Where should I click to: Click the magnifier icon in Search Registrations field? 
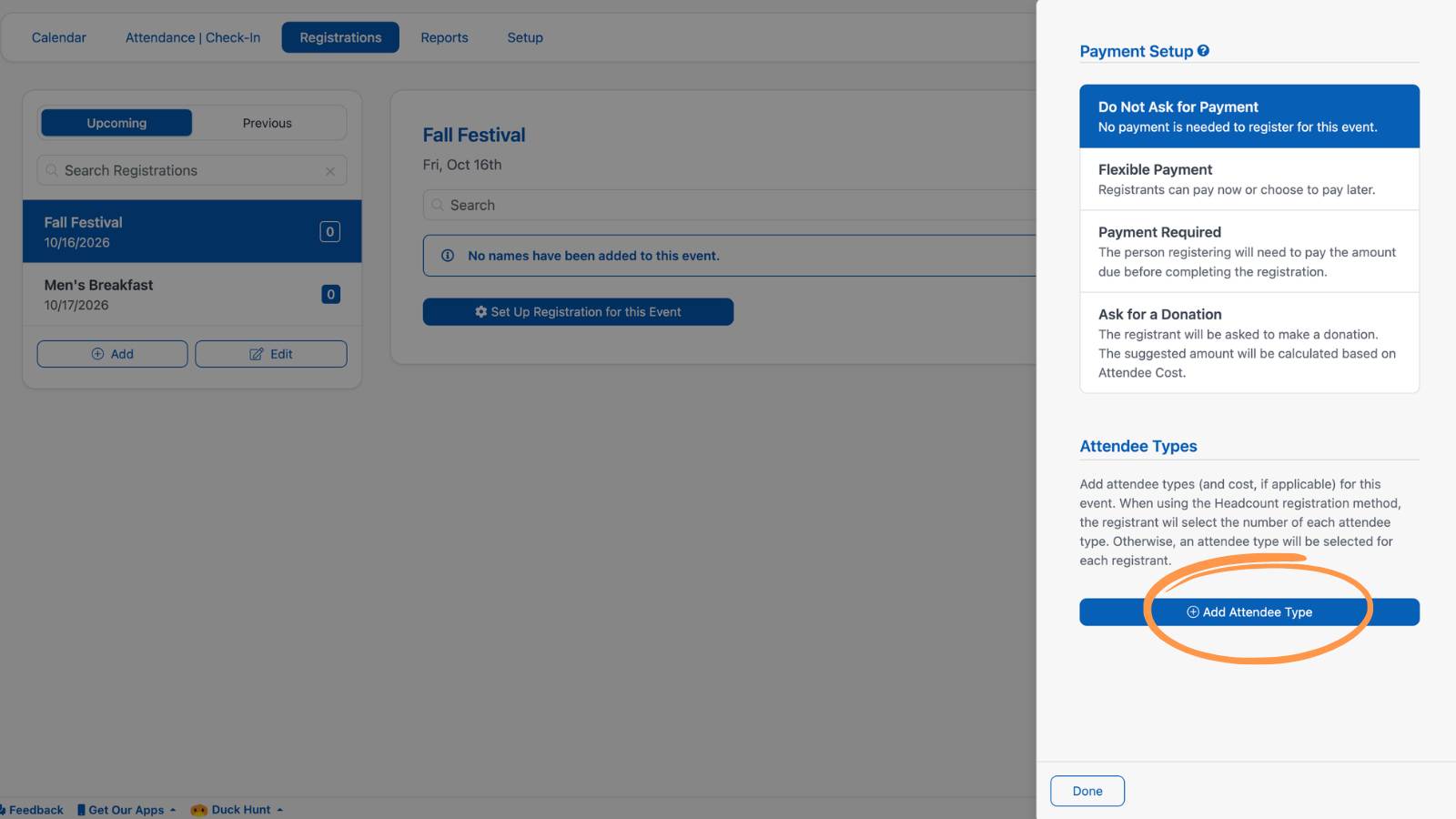pos(52,170)
